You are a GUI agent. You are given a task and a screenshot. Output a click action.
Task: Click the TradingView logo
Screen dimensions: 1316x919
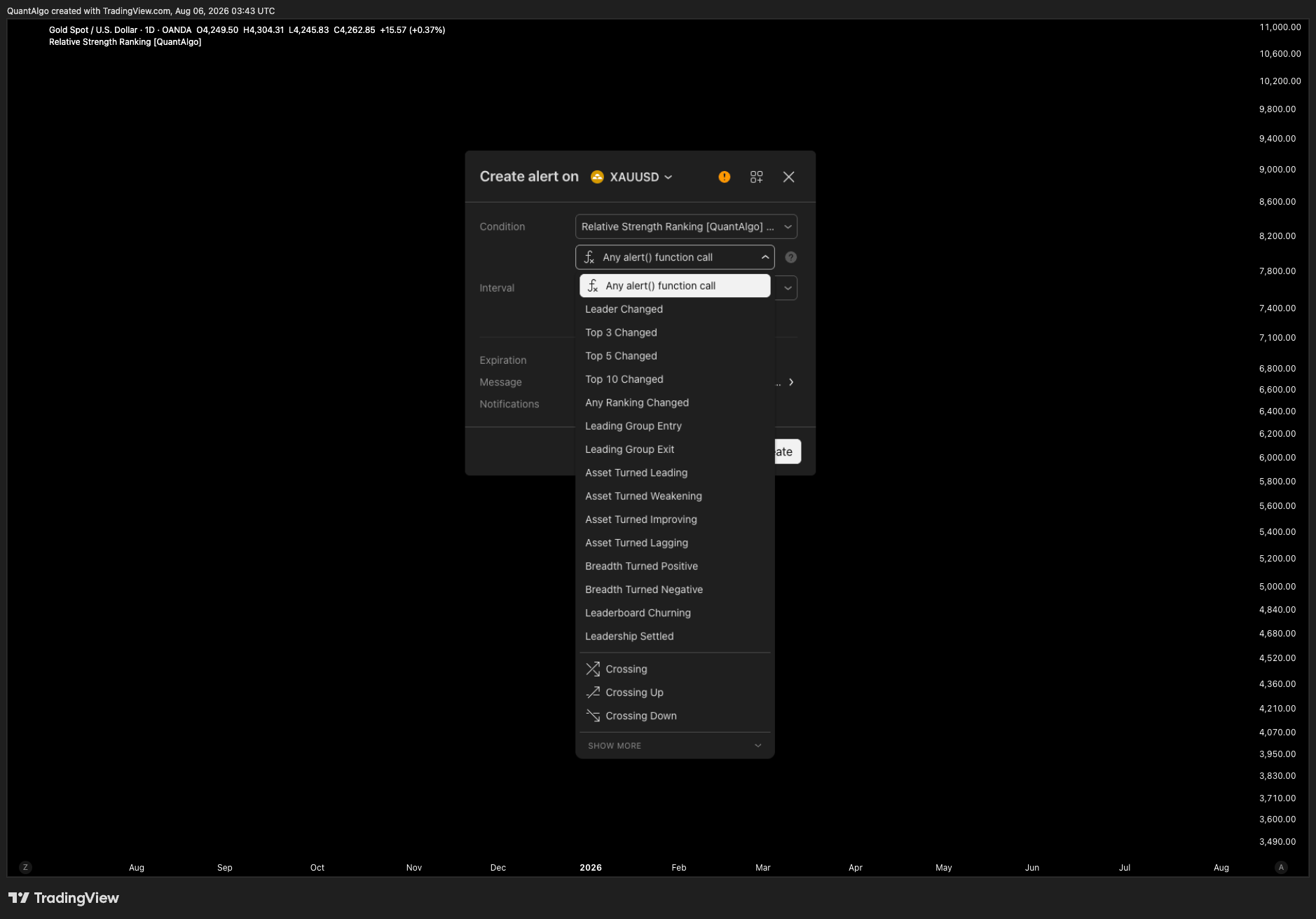click(64, 898)
